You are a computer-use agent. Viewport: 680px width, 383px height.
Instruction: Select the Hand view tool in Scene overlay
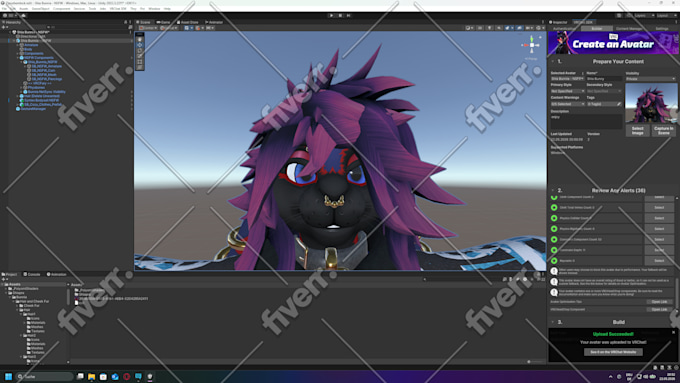point(140,39)
